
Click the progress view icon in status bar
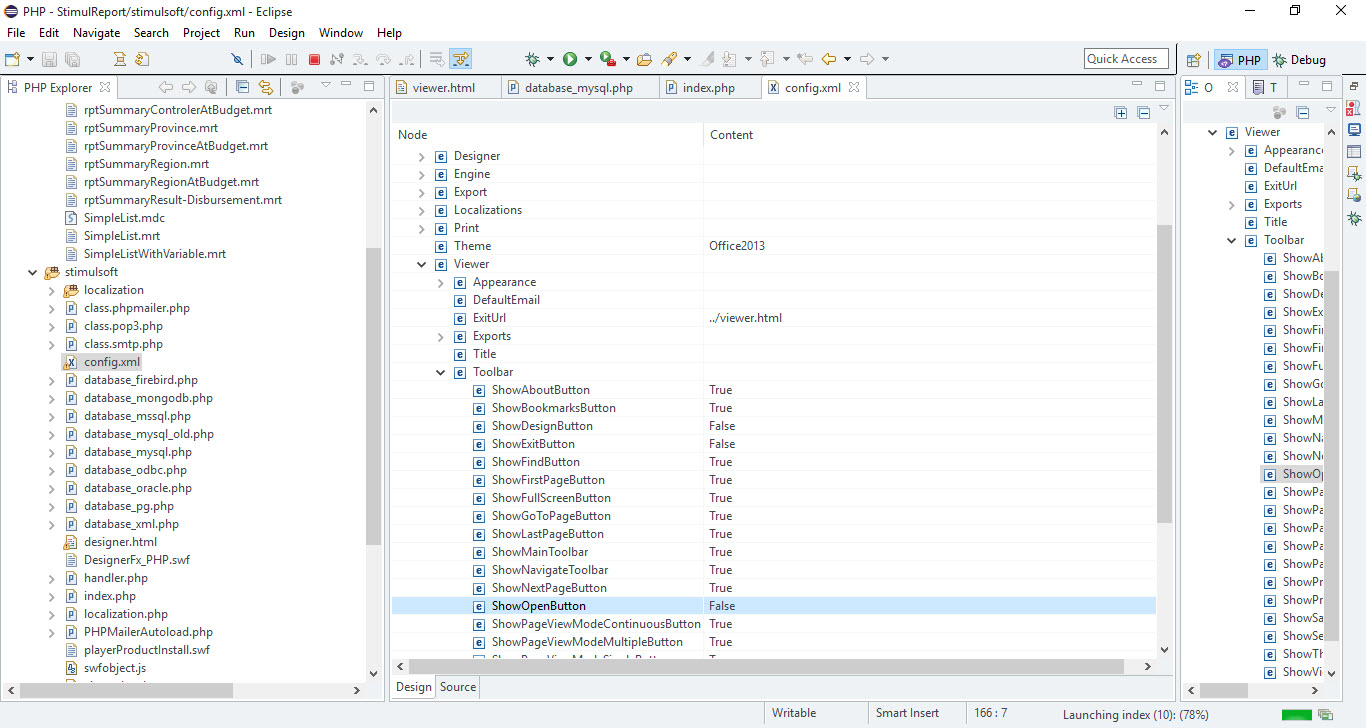(1326, 714)
